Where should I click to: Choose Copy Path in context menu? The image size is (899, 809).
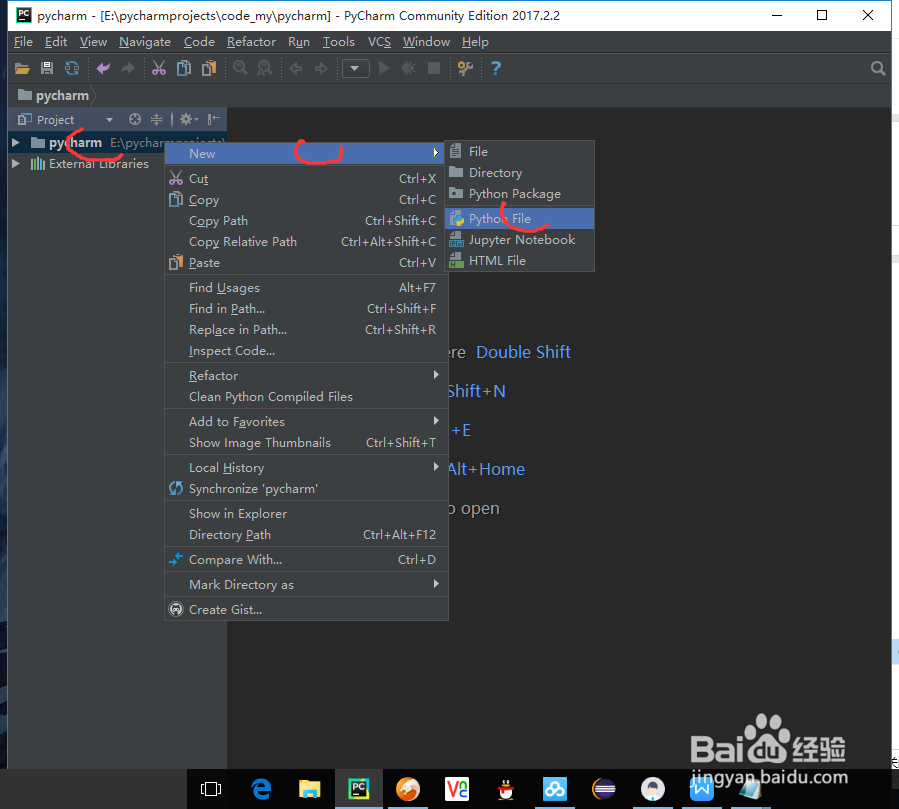click(x=306, y=221)
